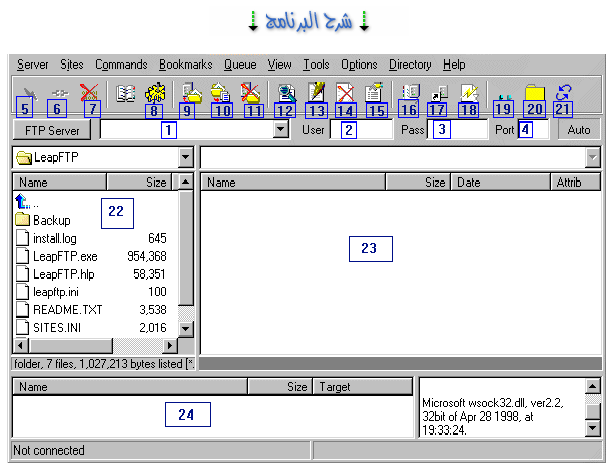Sort remote list by Date column

(500, 183)
